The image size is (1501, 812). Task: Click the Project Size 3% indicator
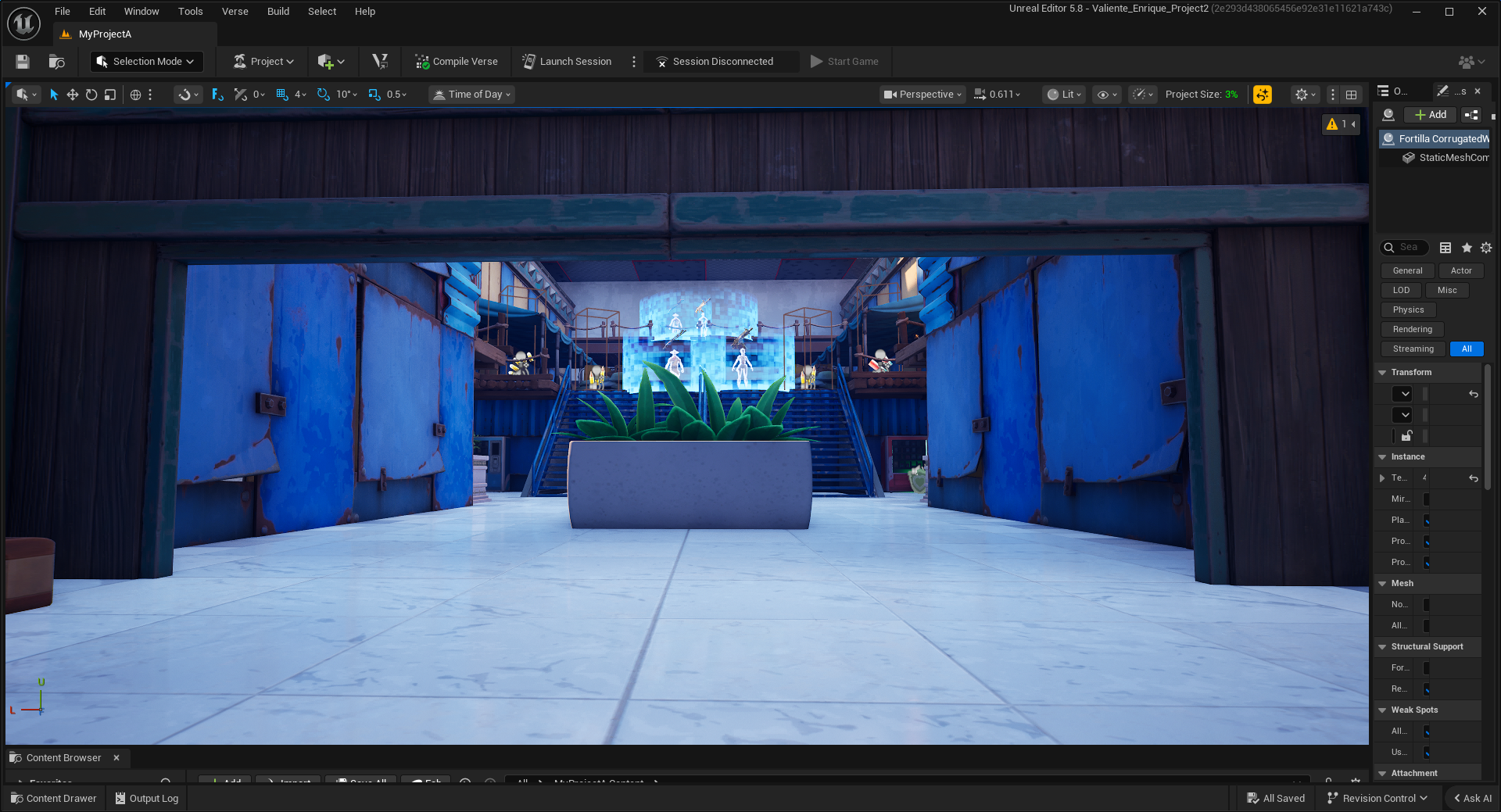click(1202, 95)
